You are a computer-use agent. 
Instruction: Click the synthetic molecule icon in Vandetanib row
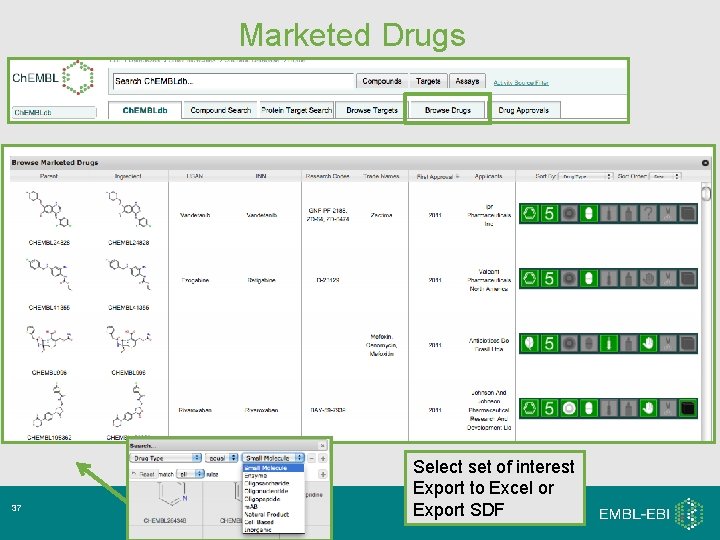pyautogui.click(x=529, y=214)
